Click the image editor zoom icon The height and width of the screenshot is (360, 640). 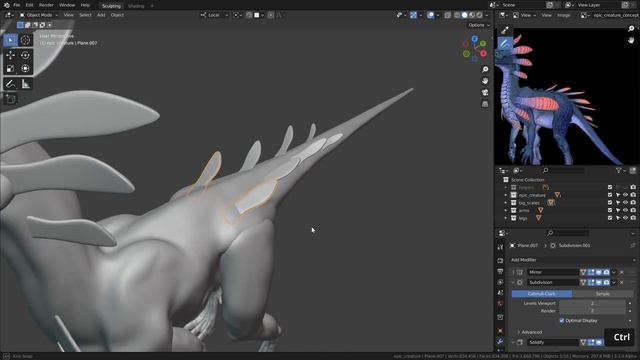tap(631, 29)
